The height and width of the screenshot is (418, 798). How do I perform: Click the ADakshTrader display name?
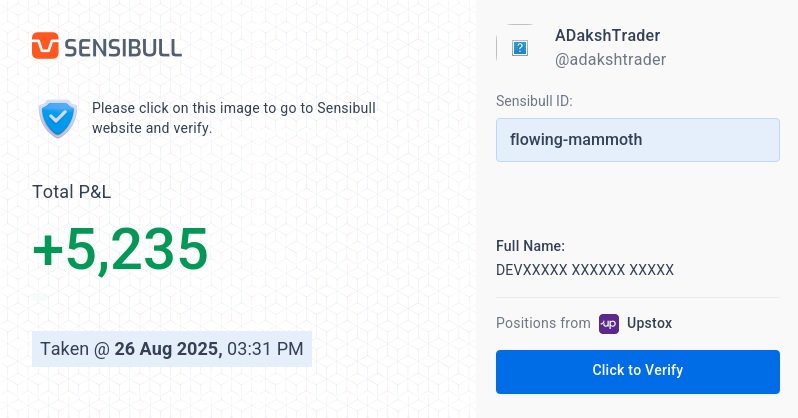point(607,35)
